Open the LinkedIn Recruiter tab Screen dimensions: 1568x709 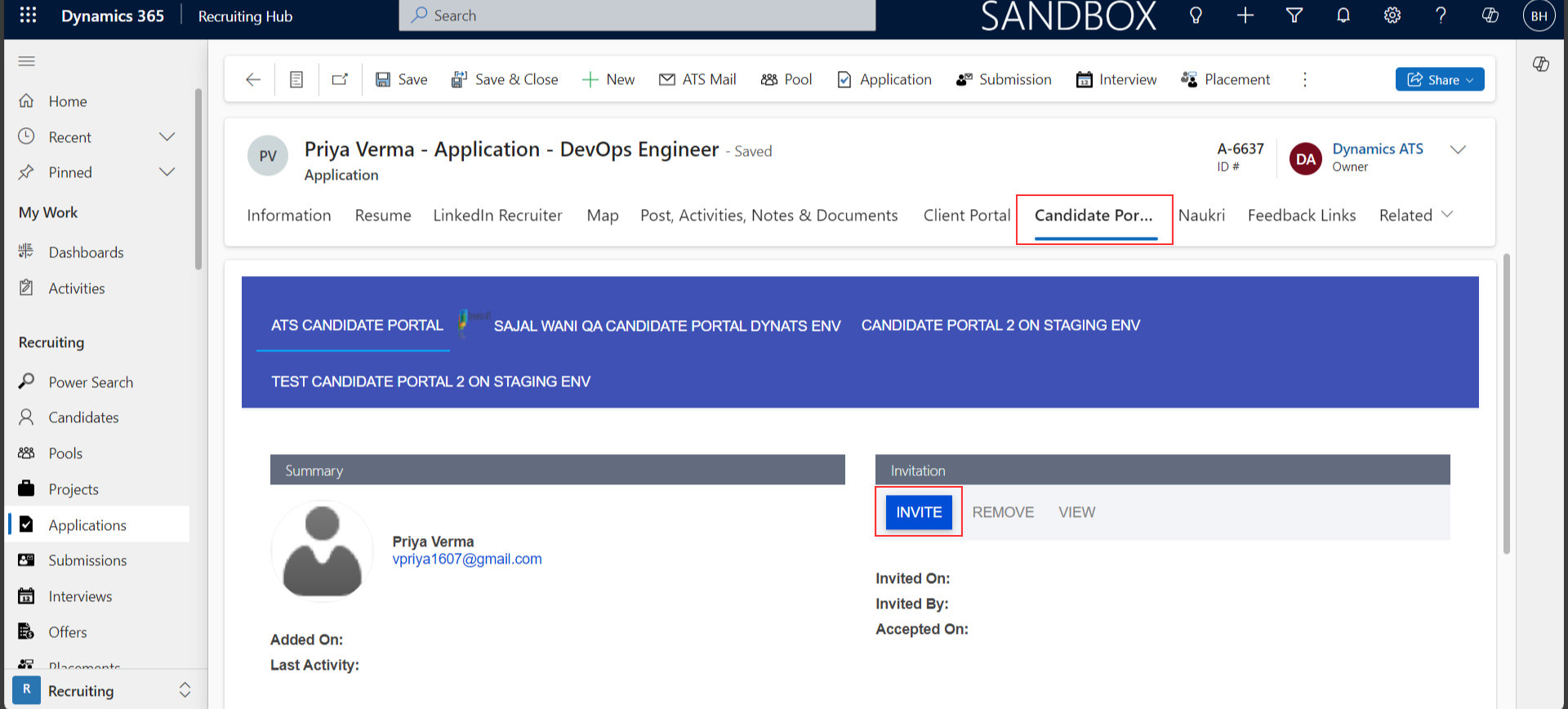click(497, 215)
